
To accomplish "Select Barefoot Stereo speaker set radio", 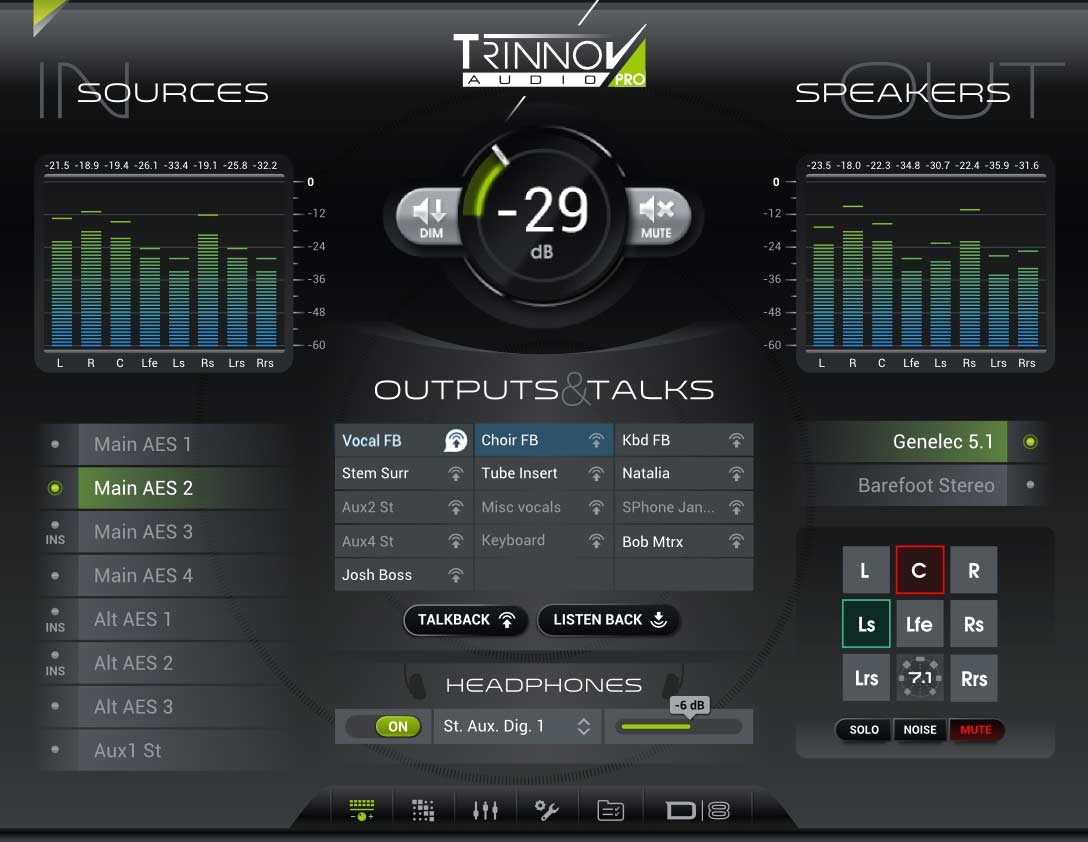I will pyautogui.click(x=1030, y=485).
